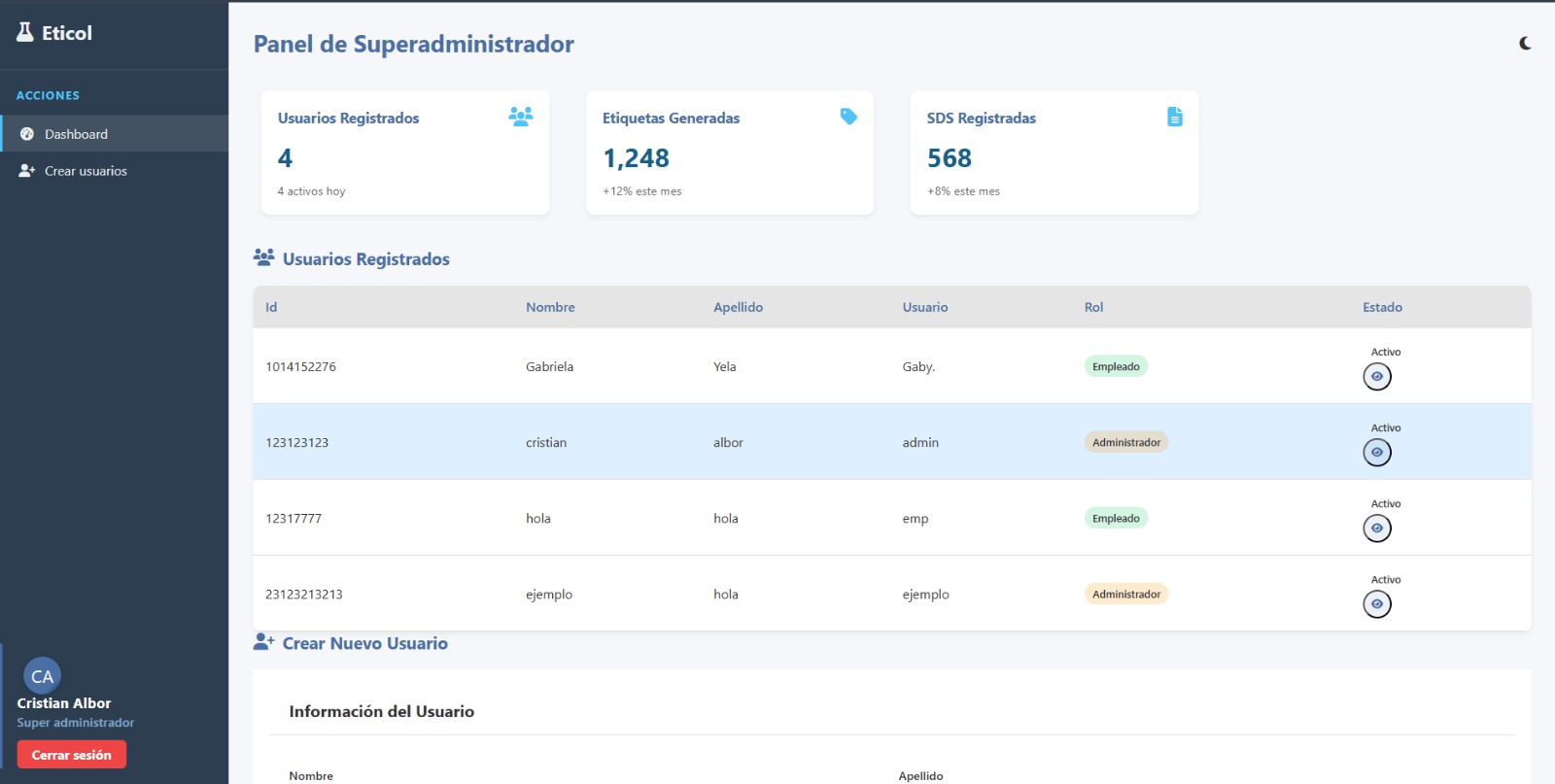
Task: Click the icon beside Crear Nuevo Usuario heading
Action: [x=263, y=642]
